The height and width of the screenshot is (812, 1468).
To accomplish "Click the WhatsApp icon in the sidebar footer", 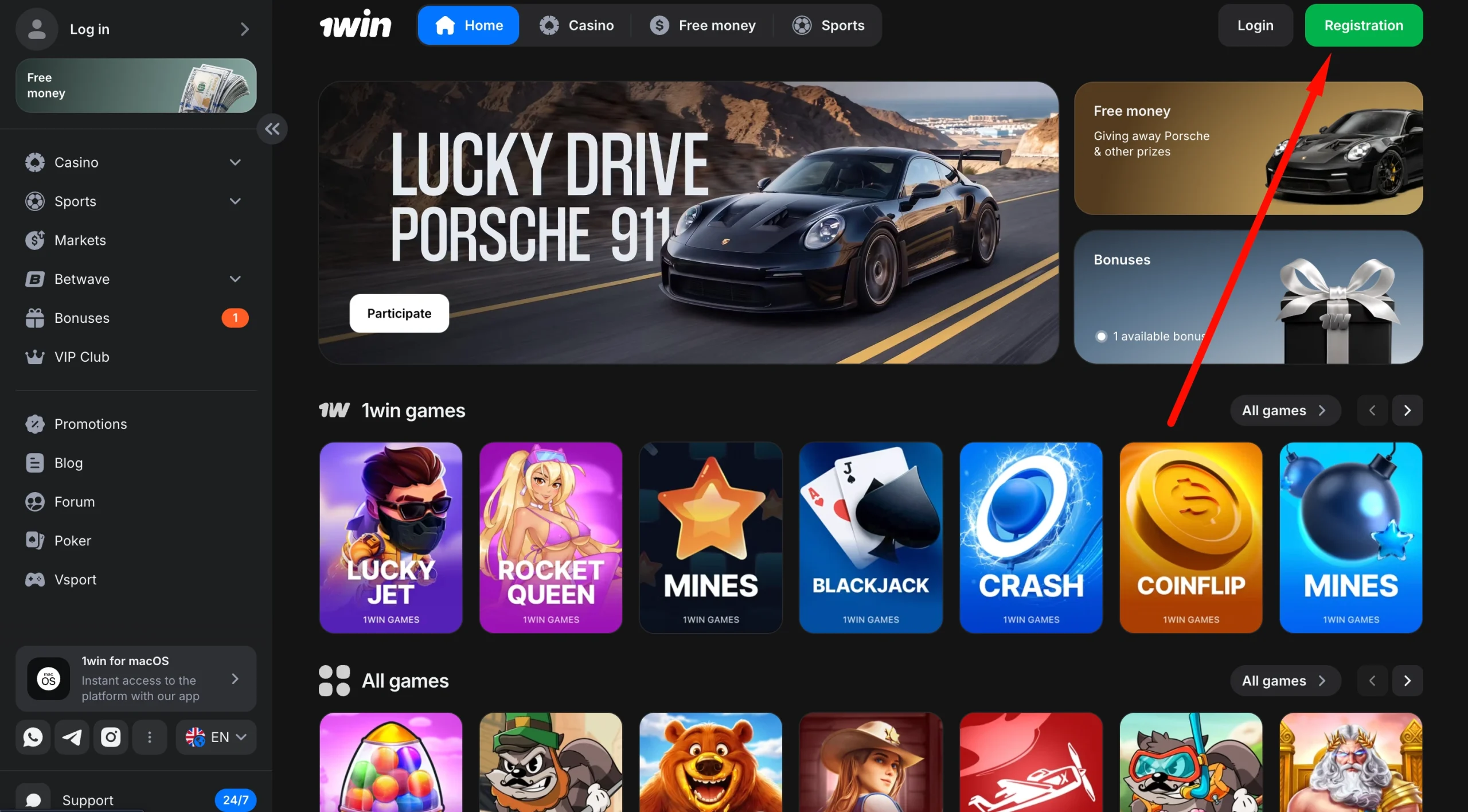I will [33, 737].
